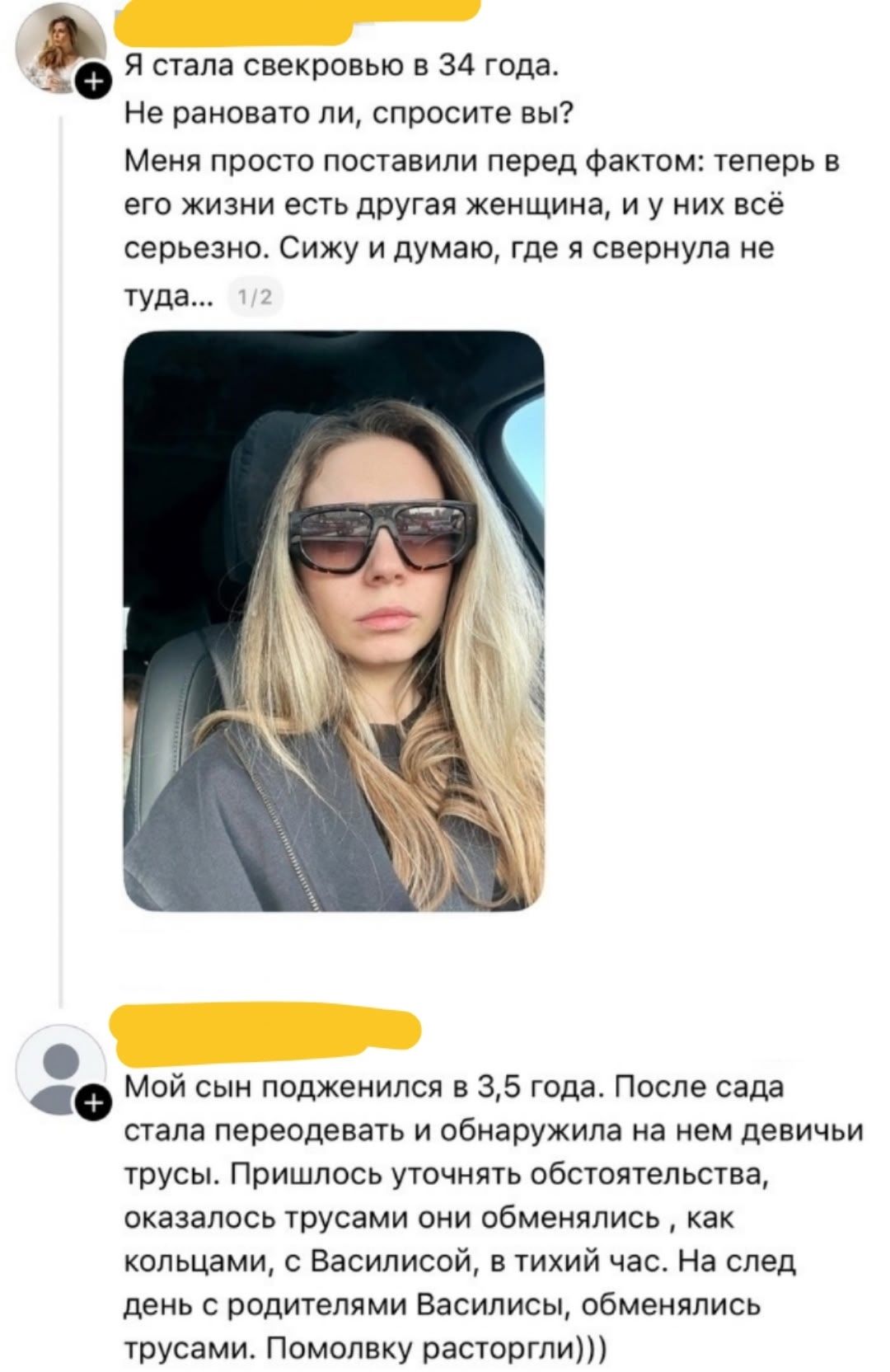Click the word "туда..." beside the badge
The height and width of the screenshot is (1372, 890).
tap(167, 295)
